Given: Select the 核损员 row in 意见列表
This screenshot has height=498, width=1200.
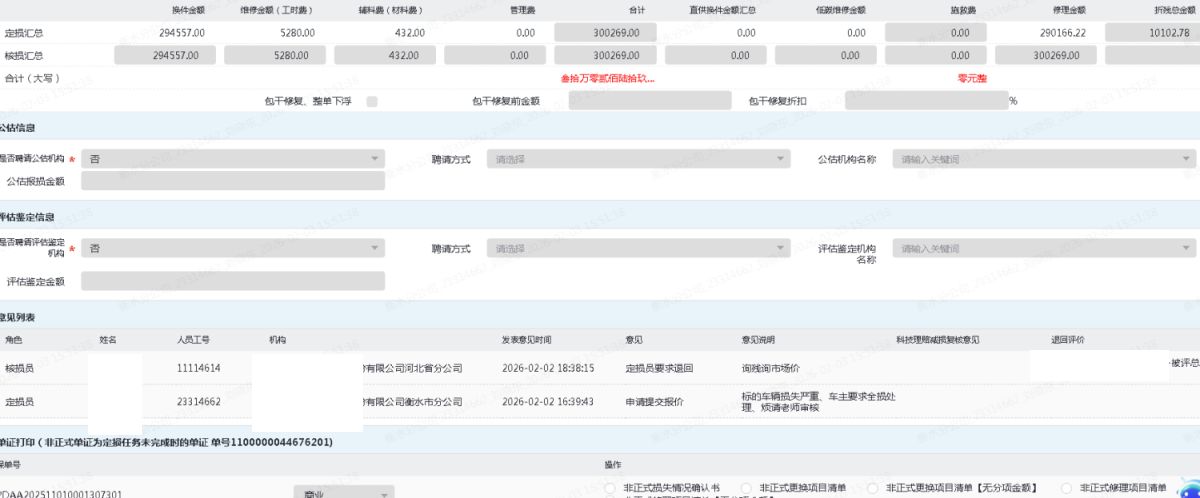Looking at the screenshot, I should pyautogui.click(x=400, y=368).
